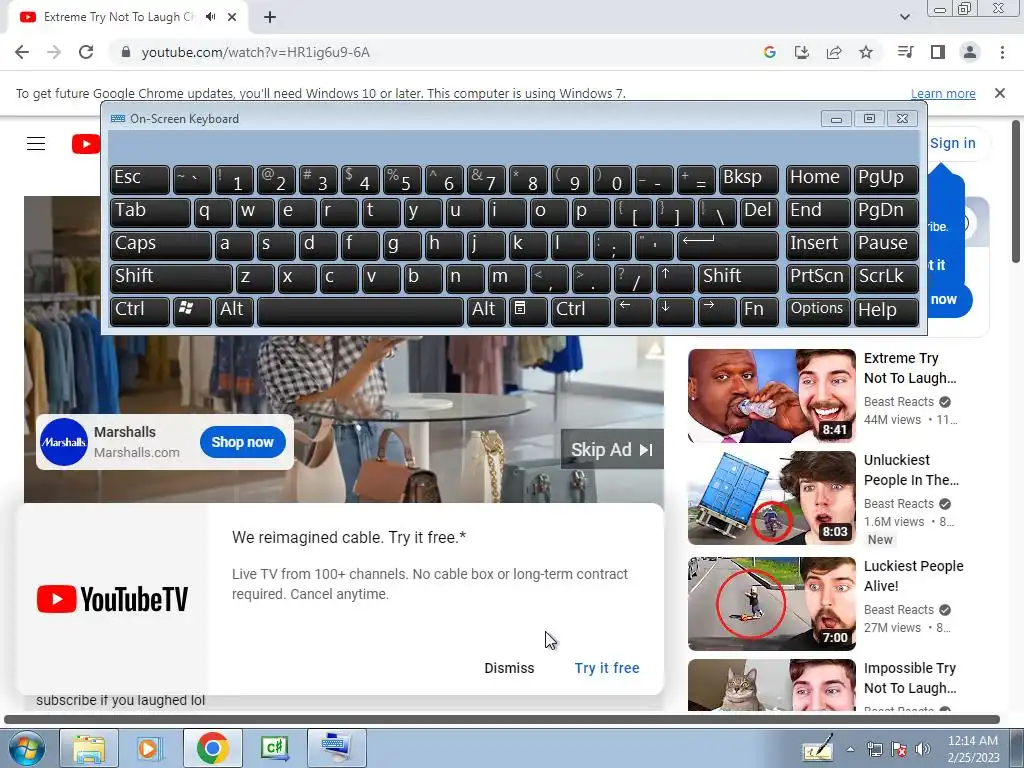The width and height of the screenshot is (1024, 768).
Task: Toggle the right Ctrl key
Action: (x=581, y=311)
